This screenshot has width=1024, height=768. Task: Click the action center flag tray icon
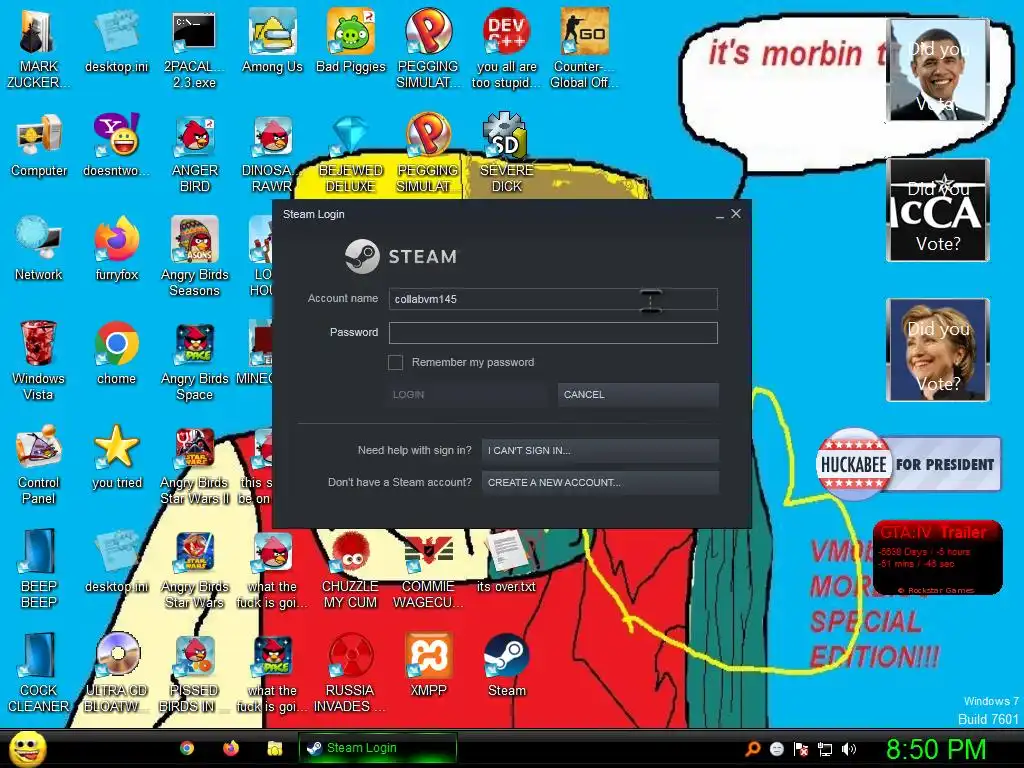click(x=801, y=749)
